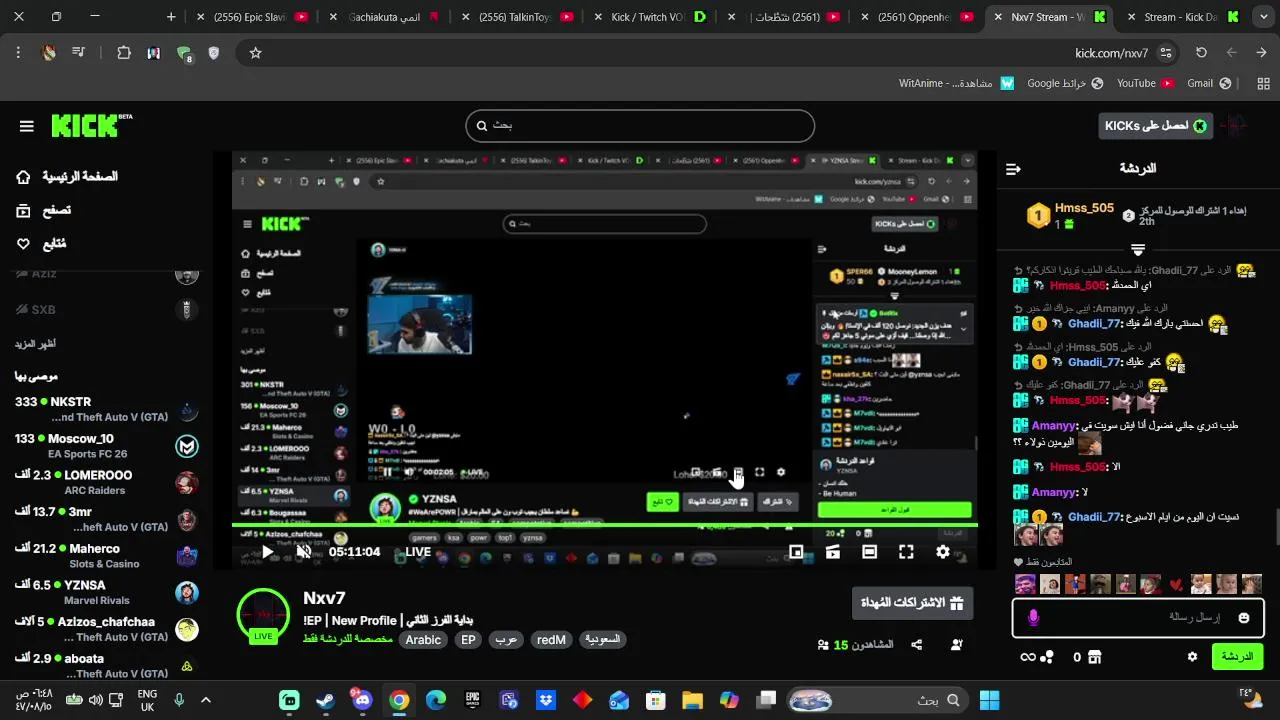This screenshot has width=1280, height=720.
Task: Open Google Maps bookmark
Action: 1065,83
